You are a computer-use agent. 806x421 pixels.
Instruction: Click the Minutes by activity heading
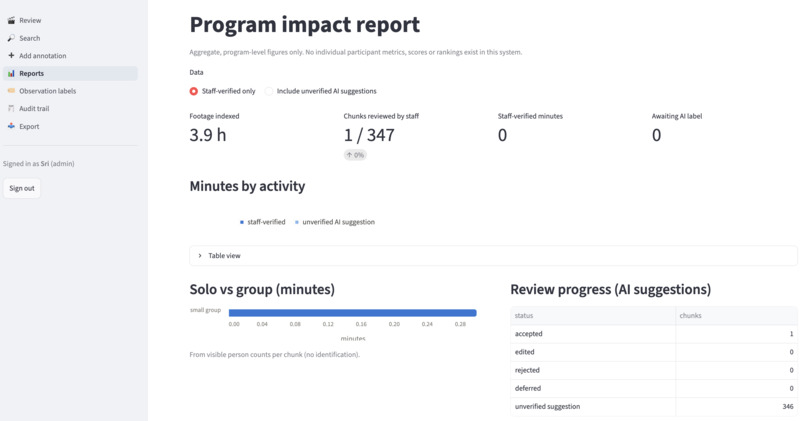pos(247,186)
